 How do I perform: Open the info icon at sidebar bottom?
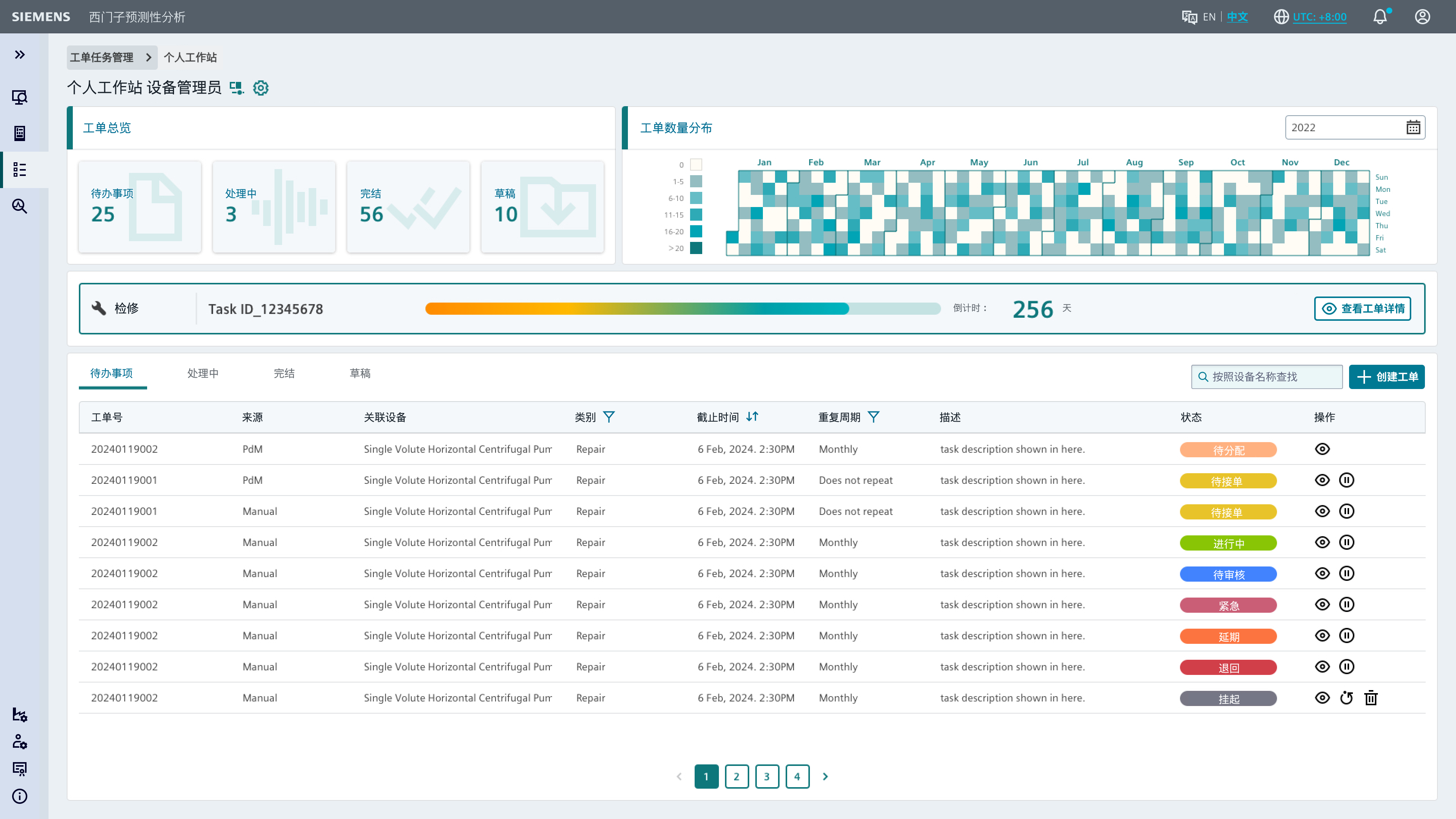(20, 796)
